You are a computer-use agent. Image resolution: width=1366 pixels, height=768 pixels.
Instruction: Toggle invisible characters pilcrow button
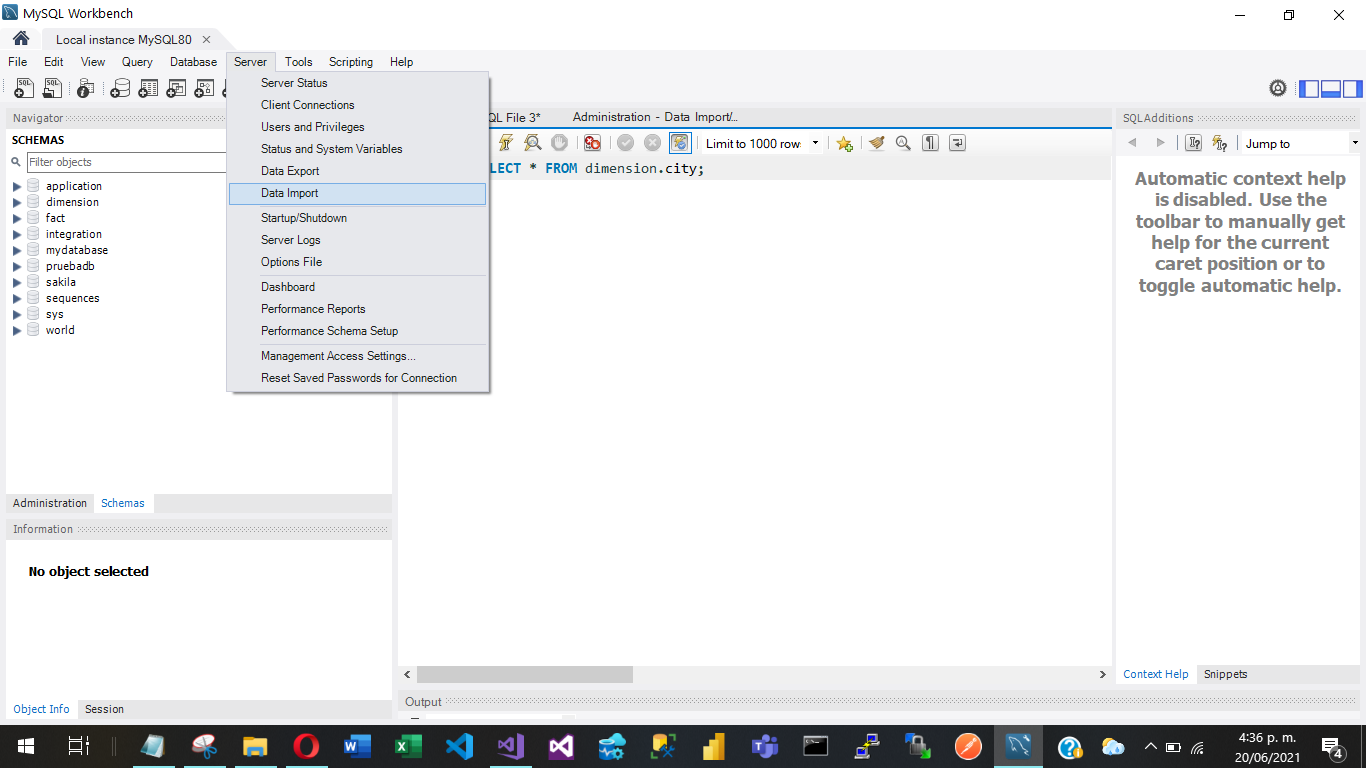931,143
